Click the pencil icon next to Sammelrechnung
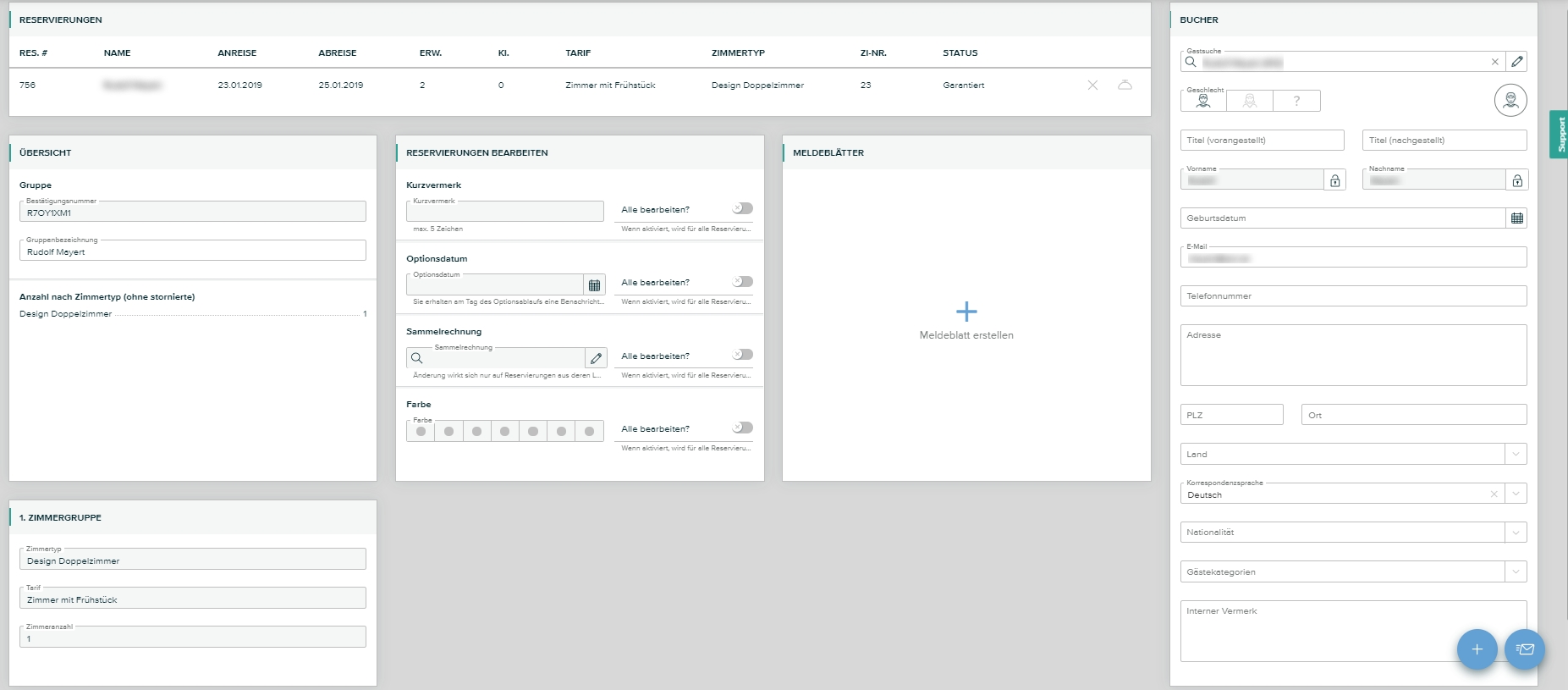The image size is (1568, 690). pos(596,358)
